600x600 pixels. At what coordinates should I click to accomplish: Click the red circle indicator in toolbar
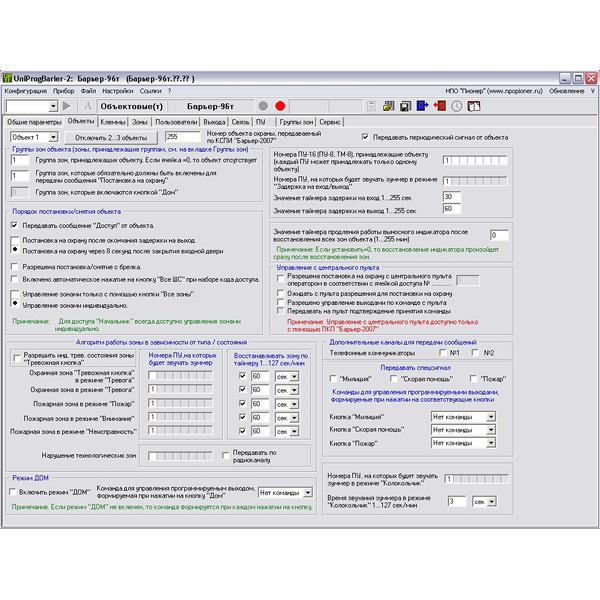[x=281, y=106]
